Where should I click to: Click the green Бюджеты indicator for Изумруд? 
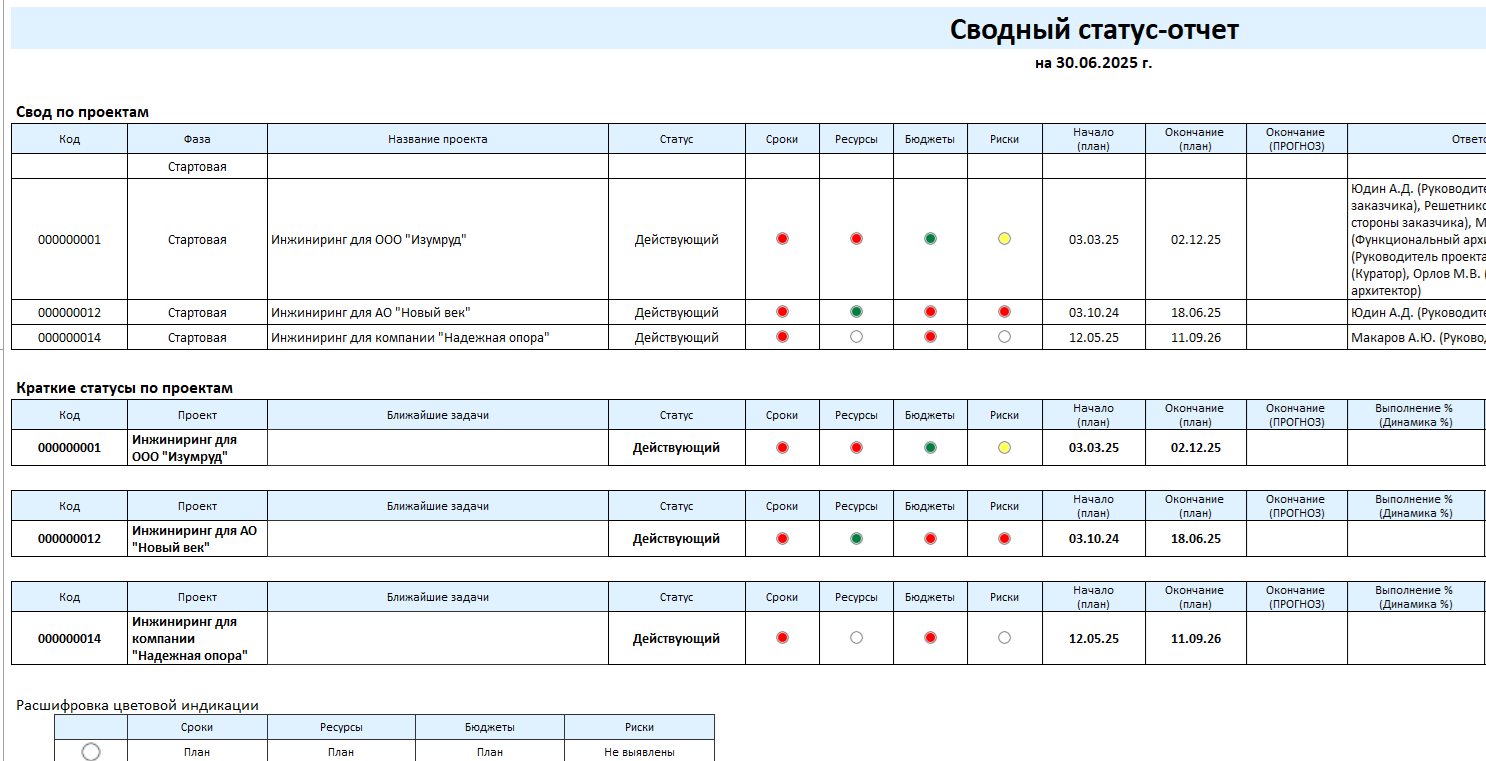click(x=930, y=239)
